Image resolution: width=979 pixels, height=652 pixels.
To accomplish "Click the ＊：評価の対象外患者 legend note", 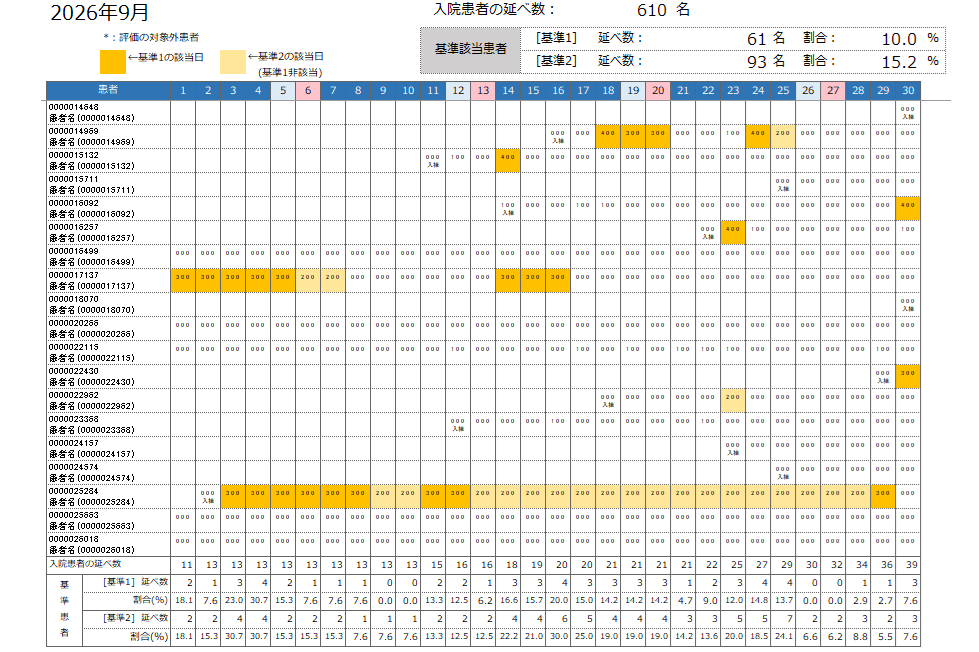I will (151, 37).
